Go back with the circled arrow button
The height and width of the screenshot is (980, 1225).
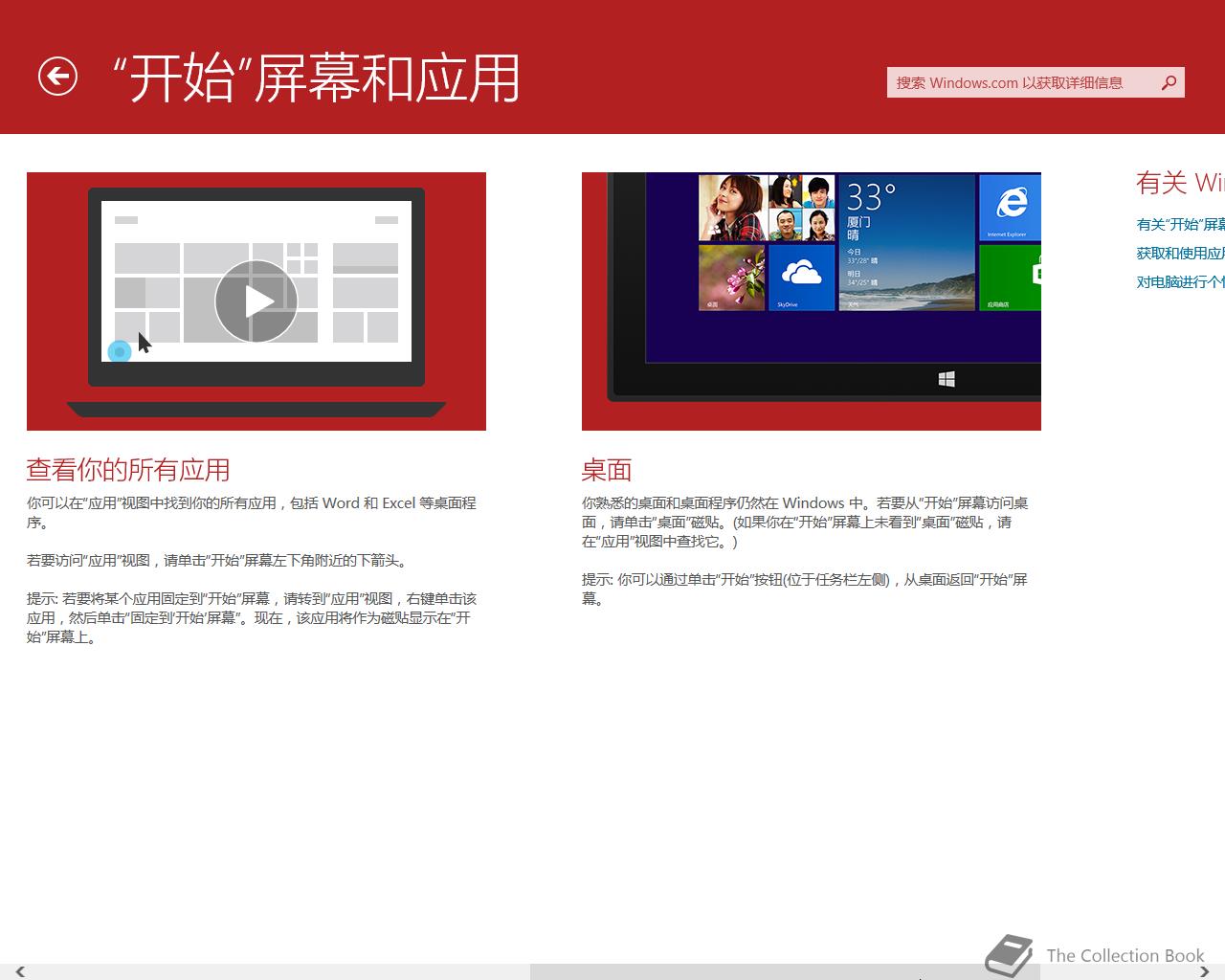pyautogui.click(x=57, y=77)
